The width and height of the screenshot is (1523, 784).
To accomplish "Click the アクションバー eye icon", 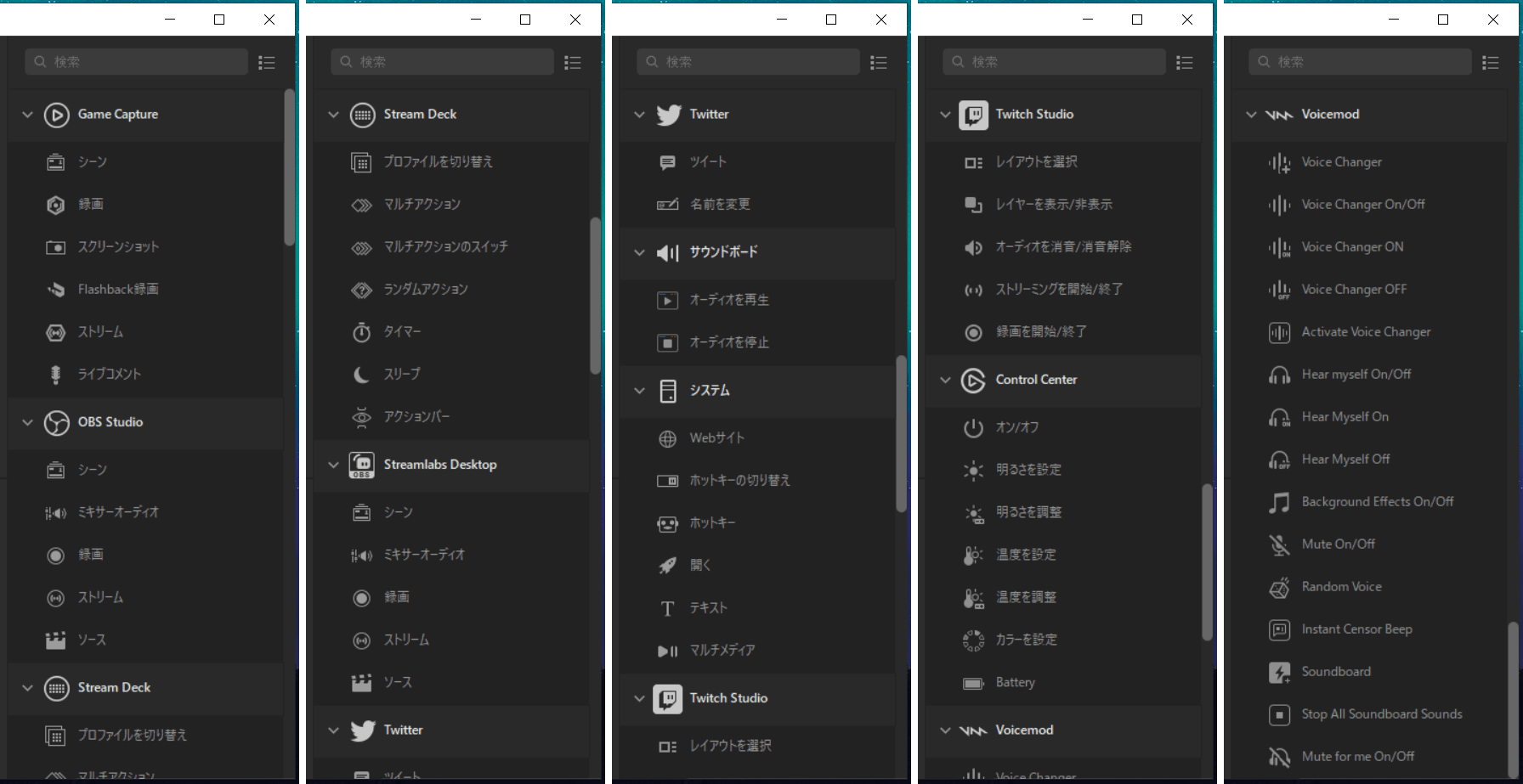I will click(361, 417).
